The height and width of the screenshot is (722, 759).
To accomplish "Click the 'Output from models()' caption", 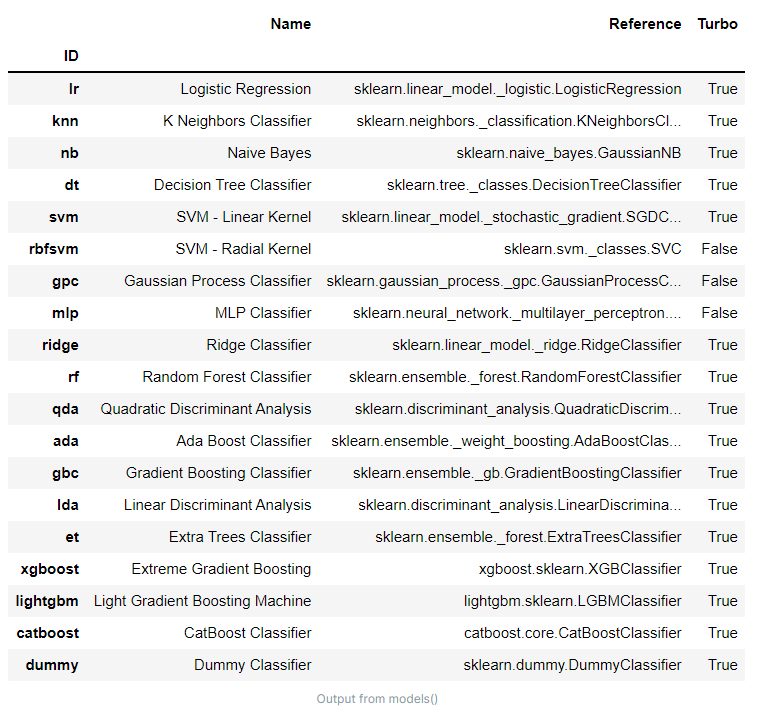I will 377,699.
